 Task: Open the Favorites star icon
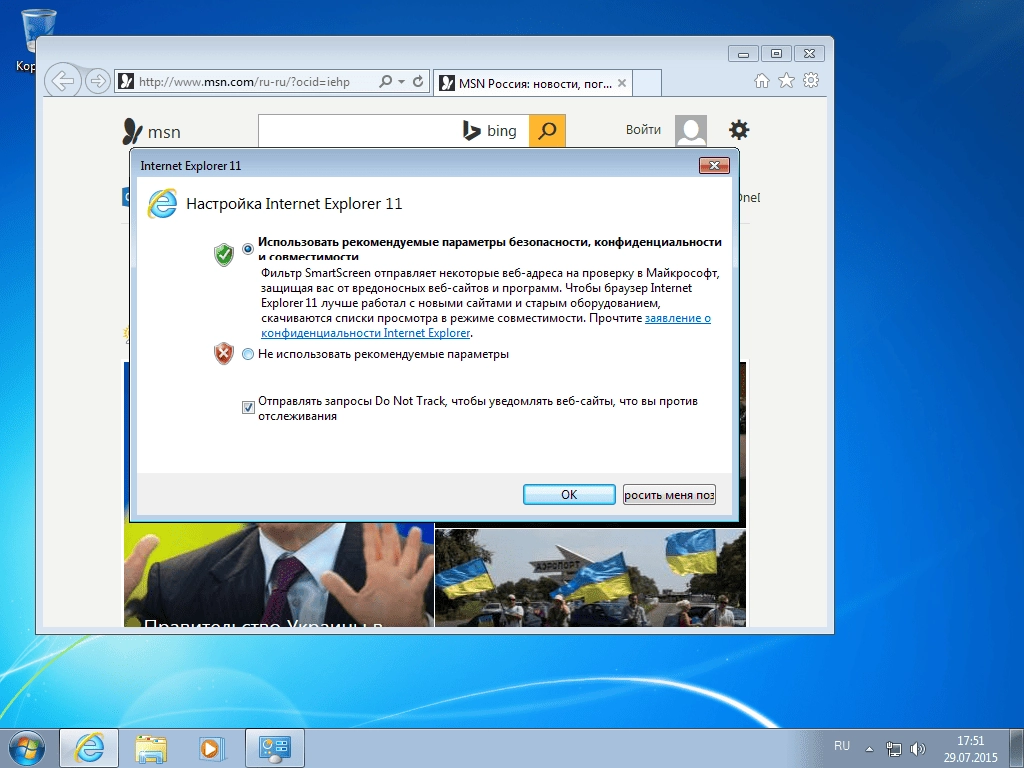click(x=786, y=80)
